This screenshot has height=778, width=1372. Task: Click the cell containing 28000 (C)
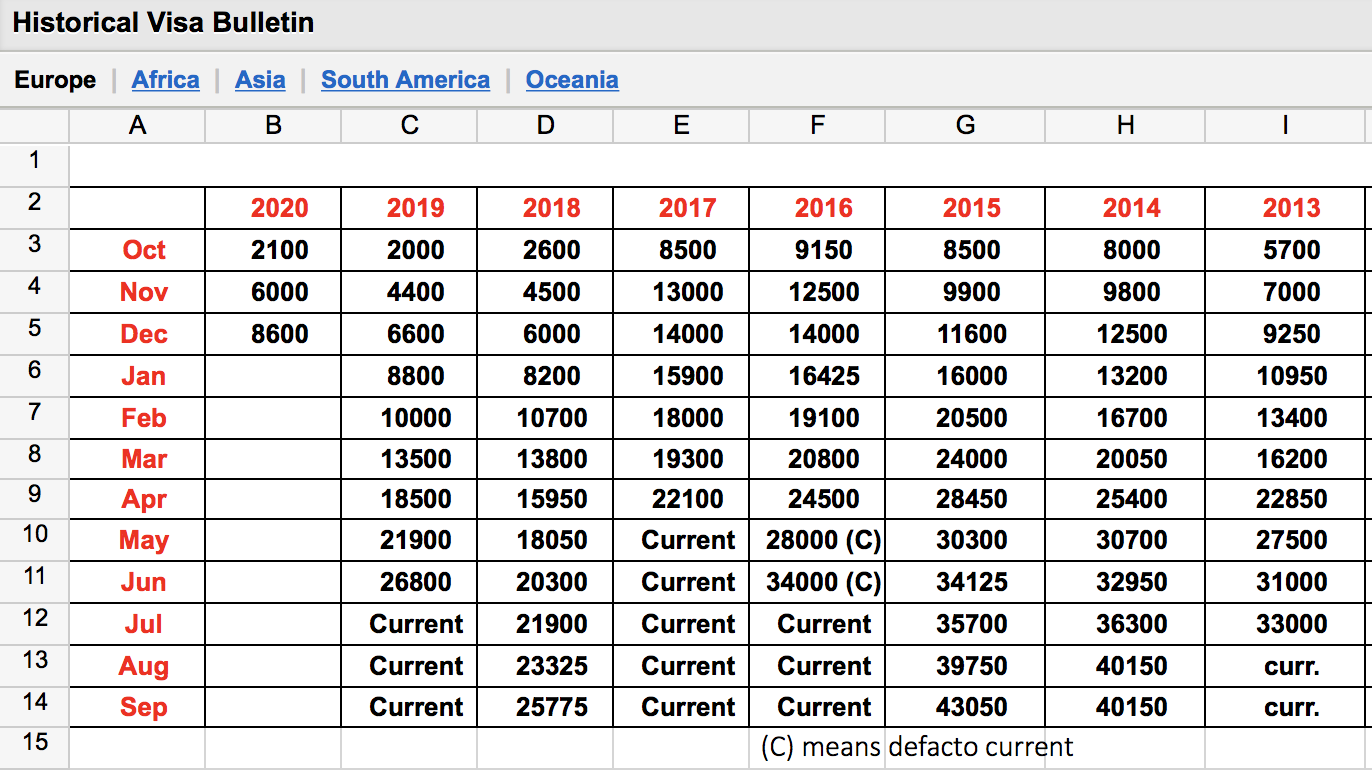point(817,540)
